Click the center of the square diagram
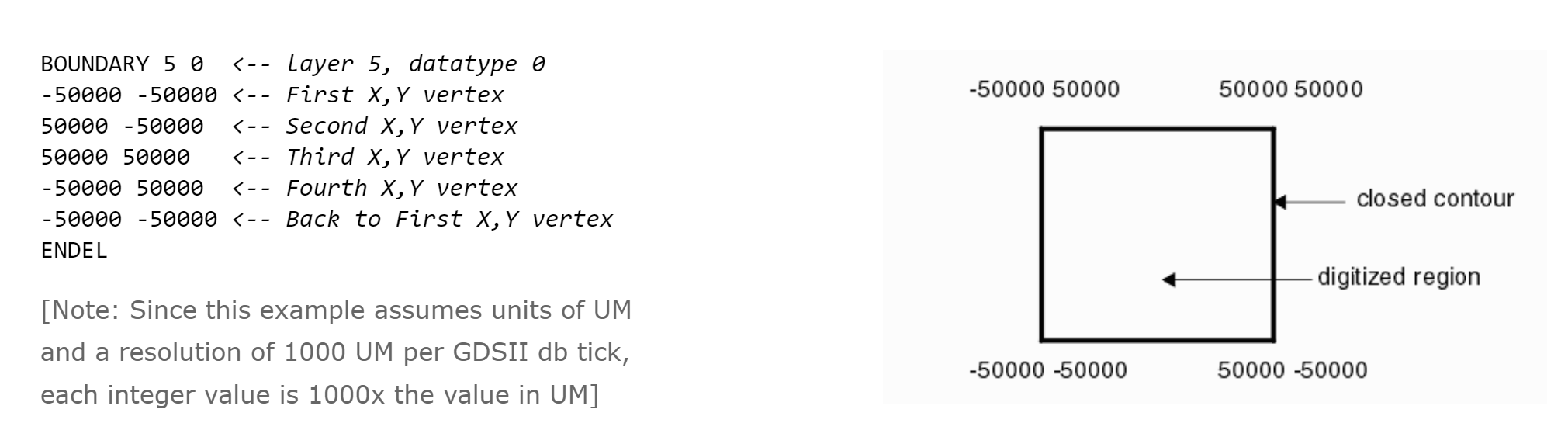This screenshot has width=1568, height=437. [1157, 234]
